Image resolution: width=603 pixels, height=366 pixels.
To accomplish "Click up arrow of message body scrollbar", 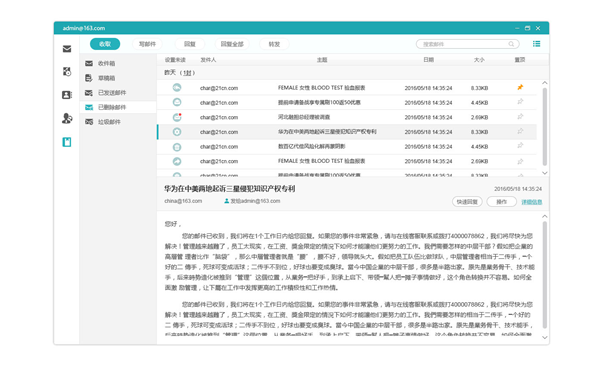I will (545, 216).
